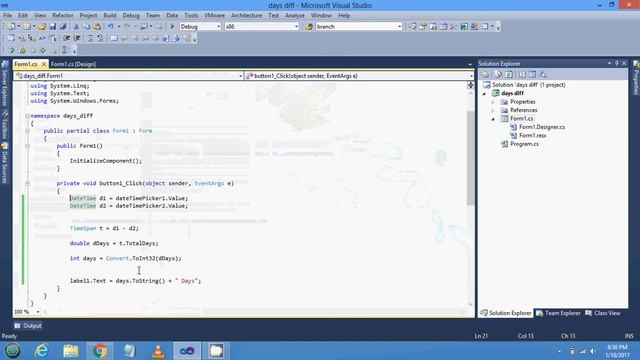Click the editor split handle above scrollbar
This screenshot has height=360, width=640.
[x=471, y=85]
